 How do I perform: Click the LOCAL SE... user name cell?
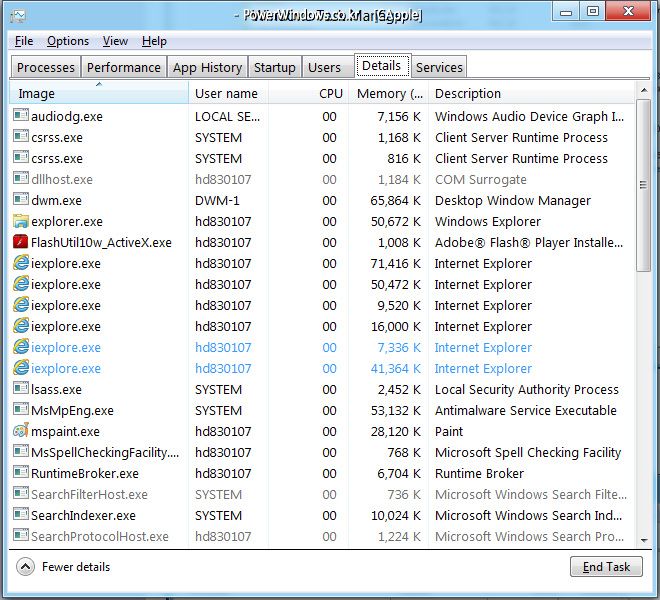[x=227, y=116]
